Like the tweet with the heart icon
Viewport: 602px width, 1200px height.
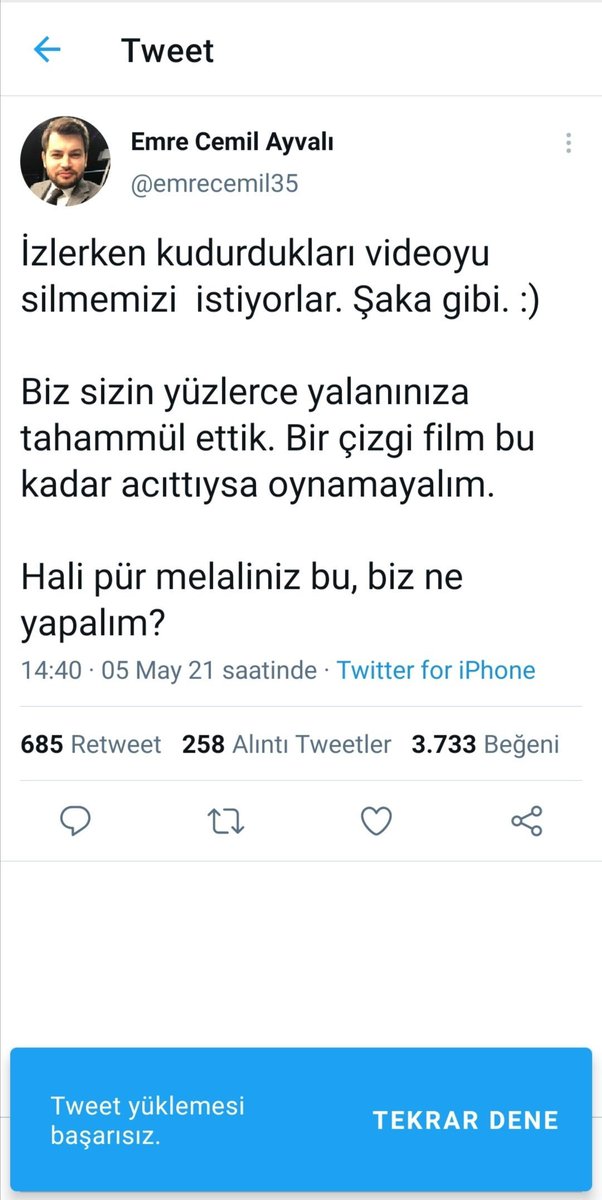(376, 821)
